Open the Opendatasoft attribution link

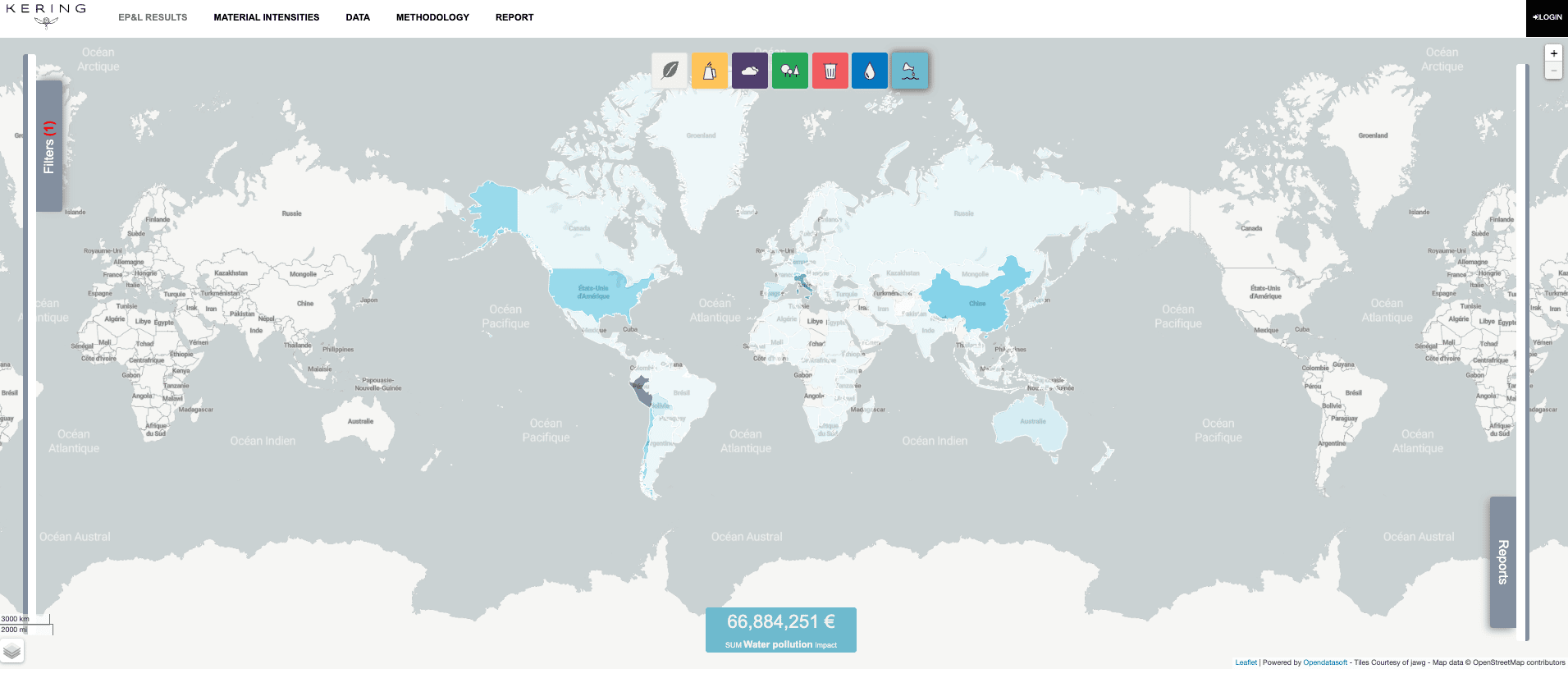coord(1325,662)
